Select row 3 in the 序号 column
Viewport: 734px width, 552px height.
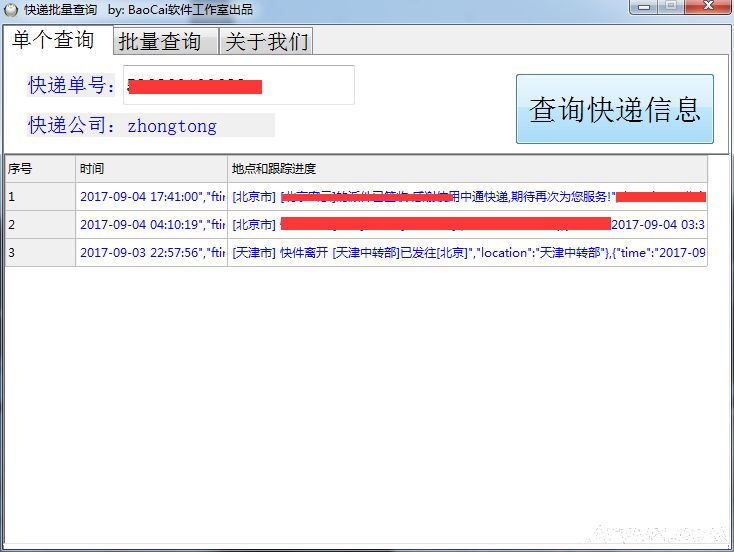40,253
